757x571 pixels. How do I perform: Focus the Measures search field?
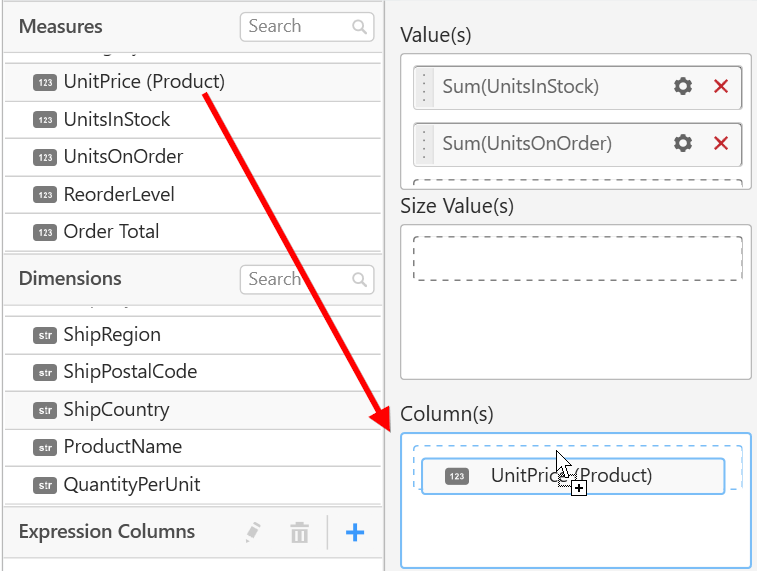(x=295, y=27)
